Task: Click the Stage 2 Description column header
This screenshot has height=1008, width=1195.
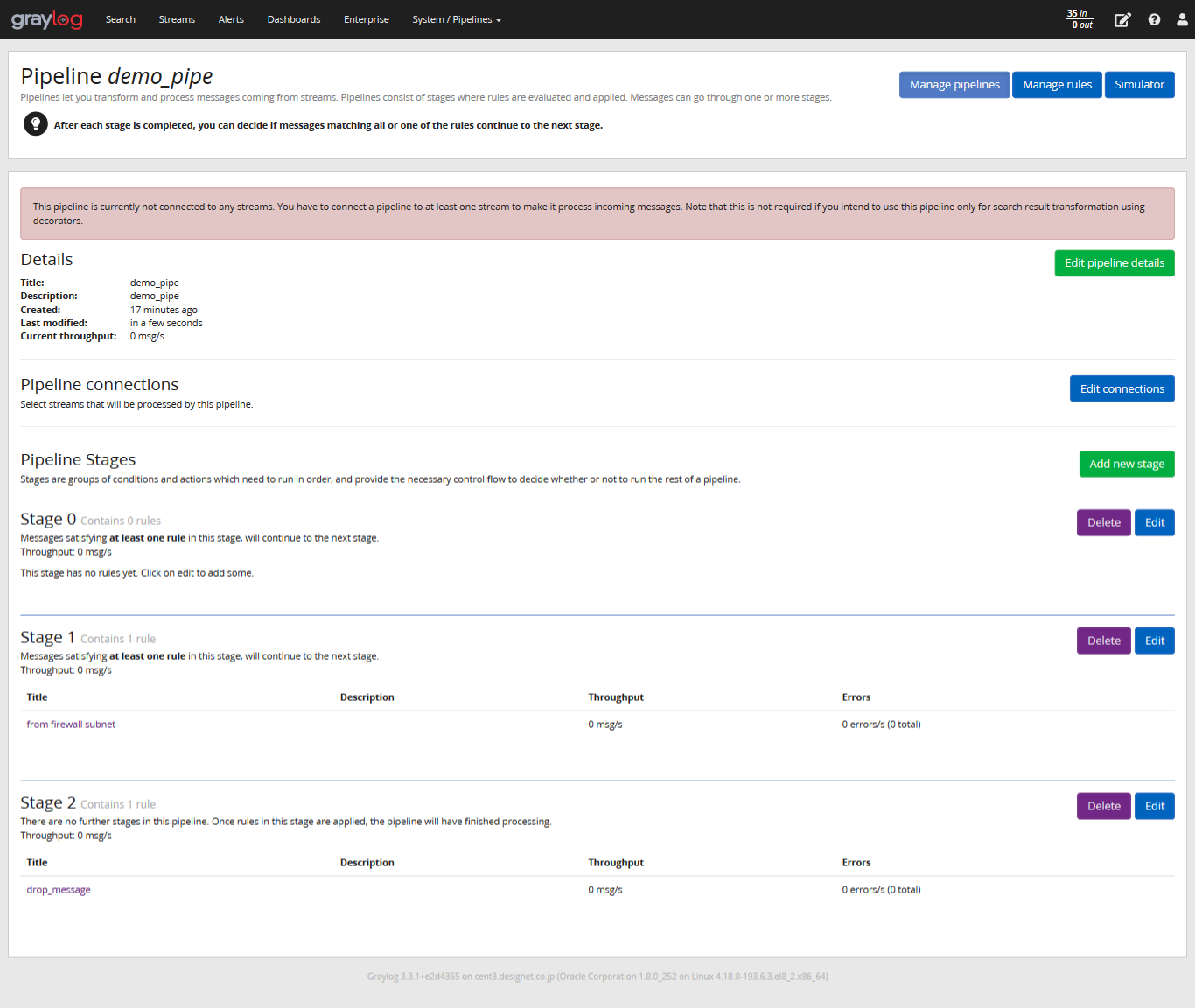Action: 367,863
